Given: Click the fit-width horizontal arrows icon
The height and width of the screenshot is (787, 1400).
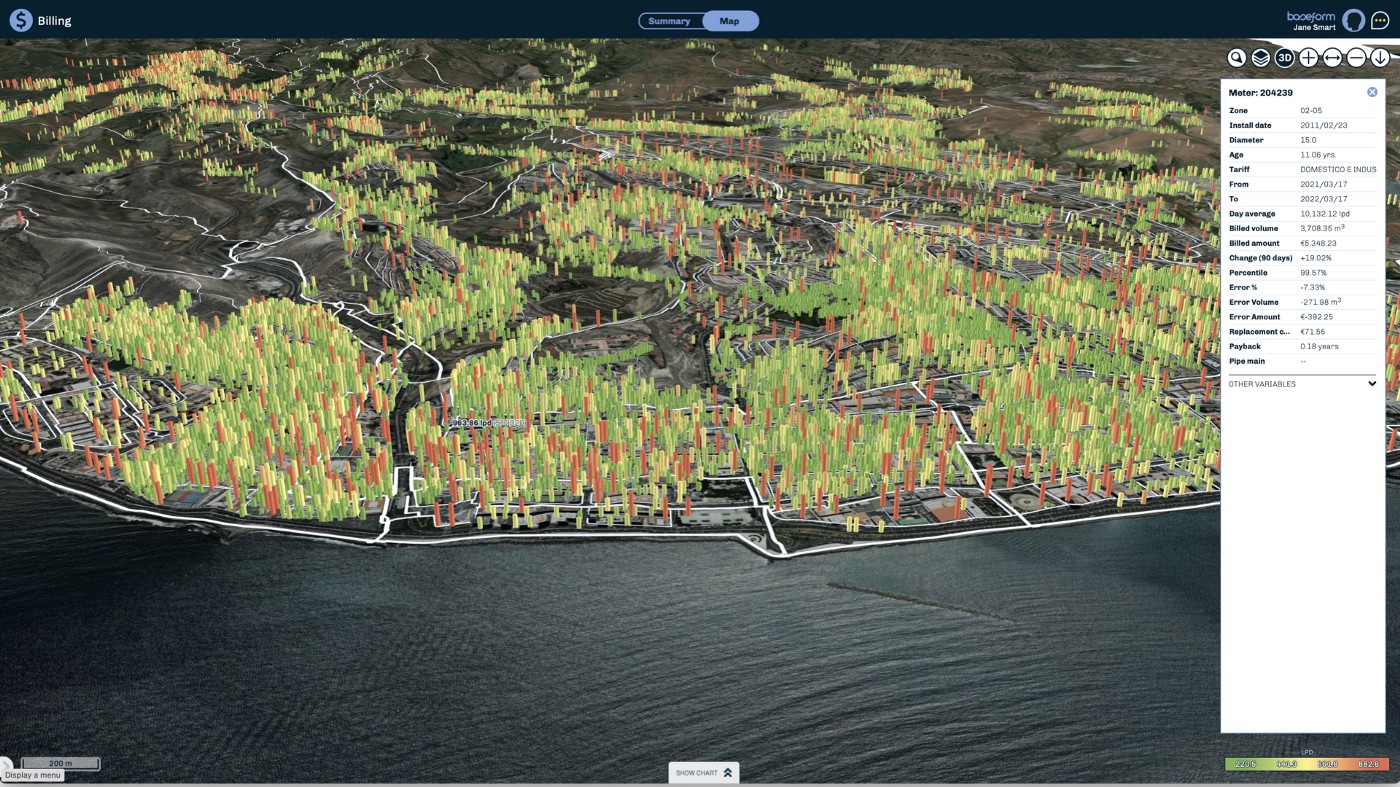Looking at the screenshot, I should coord(1332,58).
